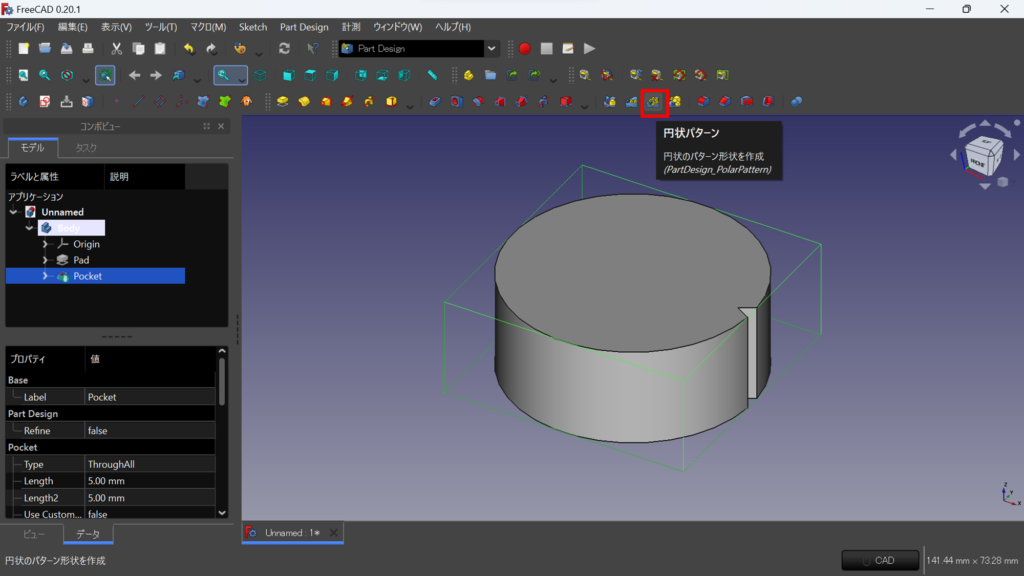Cut selection with scissors icon
Screen dimensions: 1024x576
pos(116,48)
